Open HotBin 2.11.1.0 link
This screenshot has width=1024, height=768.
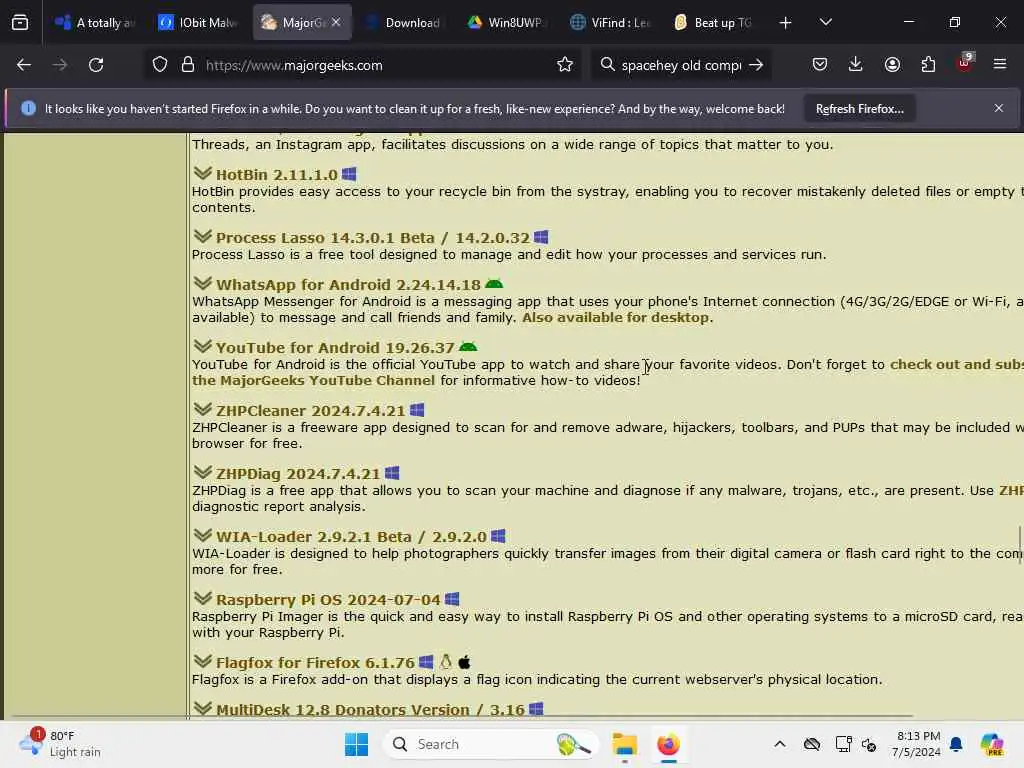click(277, 175)
